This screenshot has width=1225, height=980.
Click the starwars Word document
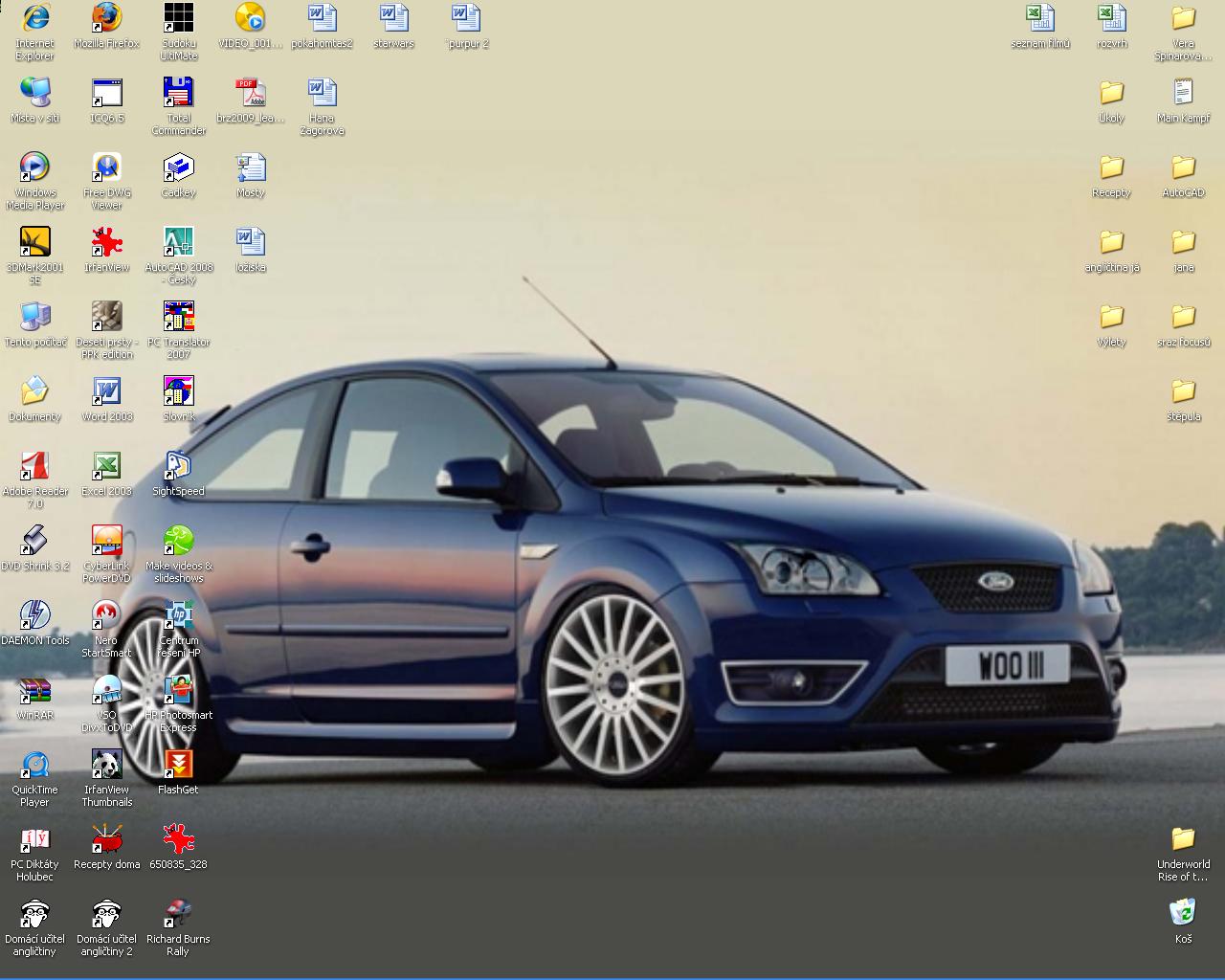[x=393, y=18]
